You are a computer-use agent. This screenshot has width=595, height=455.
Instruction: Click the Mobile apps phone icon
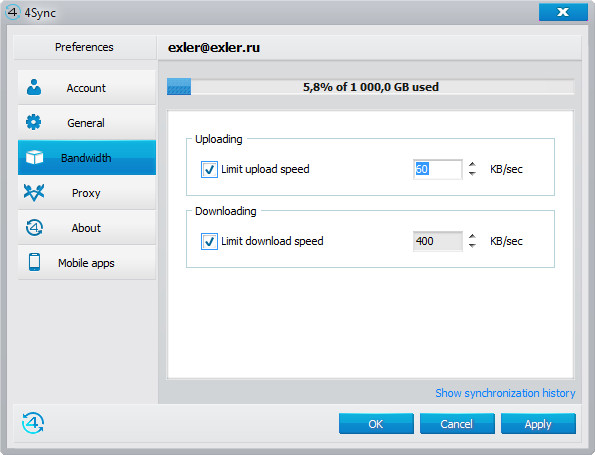click(34, 262)
